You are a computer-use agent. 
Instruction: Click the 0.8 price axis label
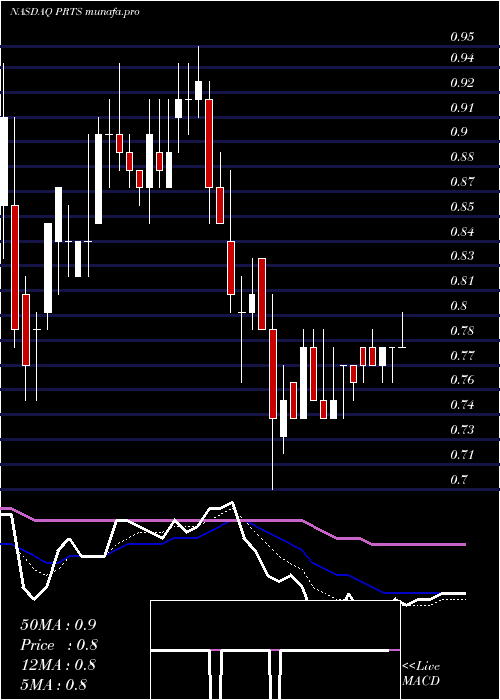tap(458, 306)
